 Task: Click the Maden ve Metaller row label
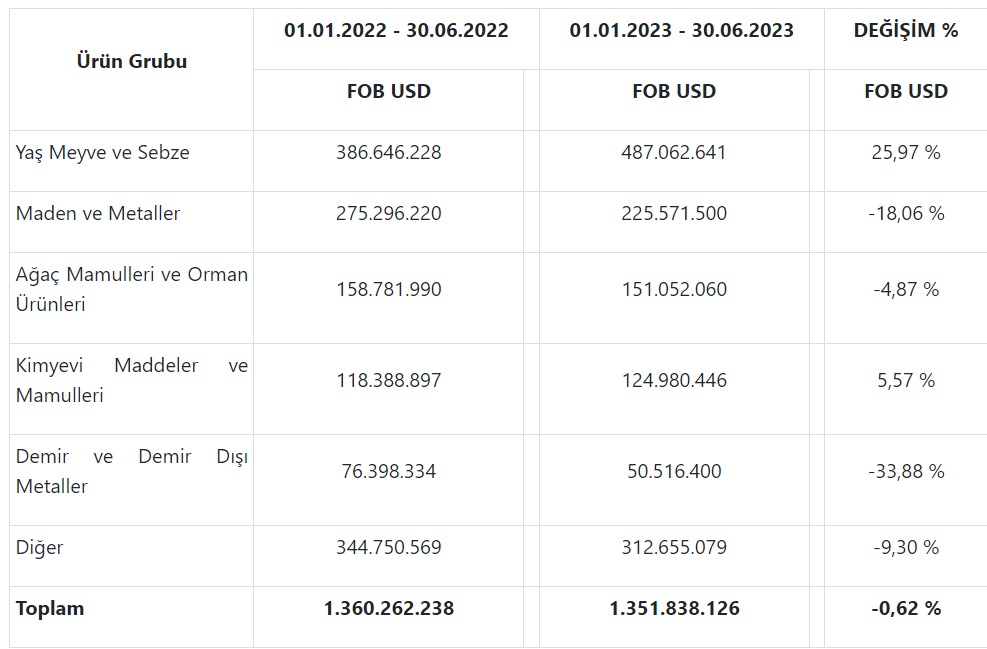[98, 213]
